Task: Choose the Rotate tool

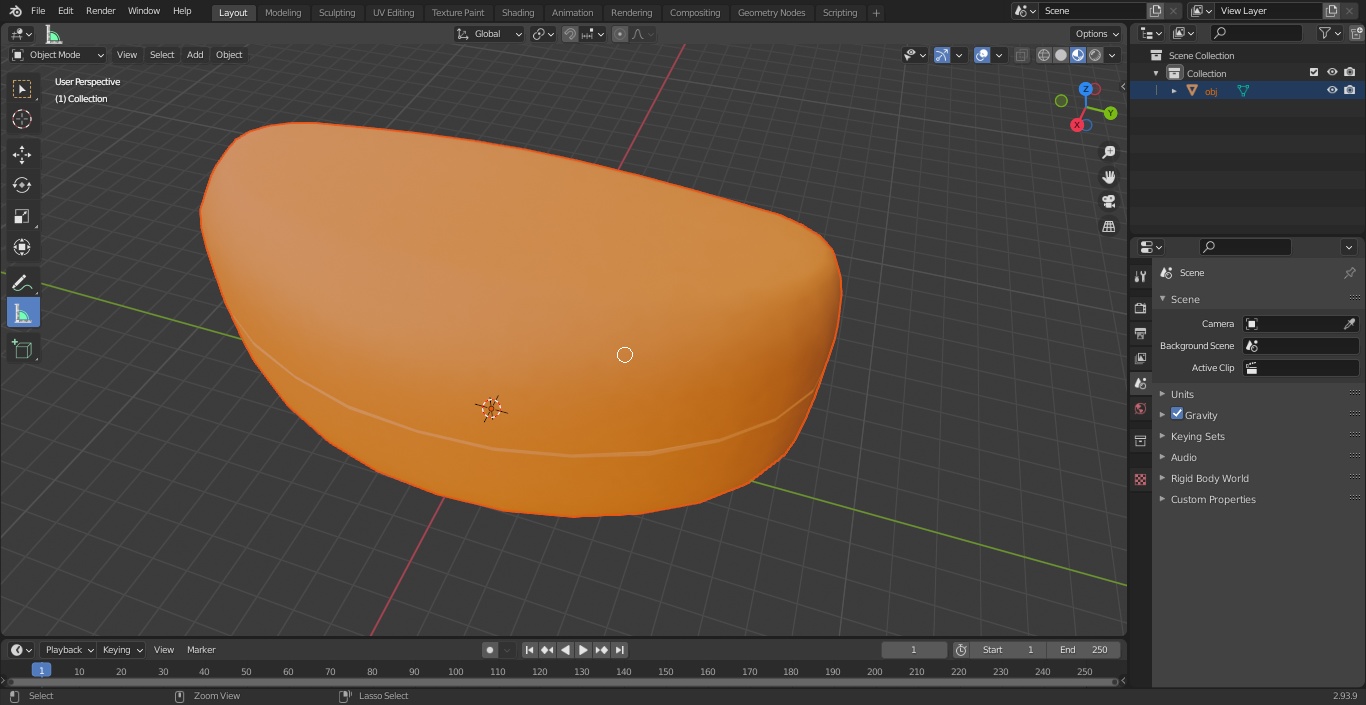Action: 22,185
